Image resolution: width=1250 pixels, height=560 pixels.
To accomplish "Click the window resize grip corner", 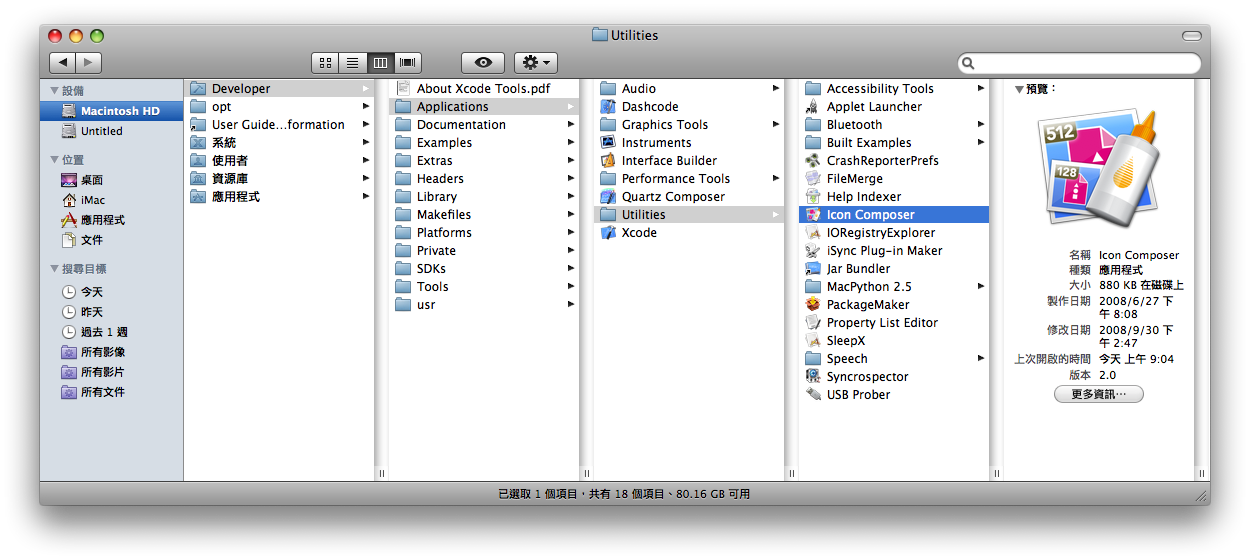I will click(1199, 494).
